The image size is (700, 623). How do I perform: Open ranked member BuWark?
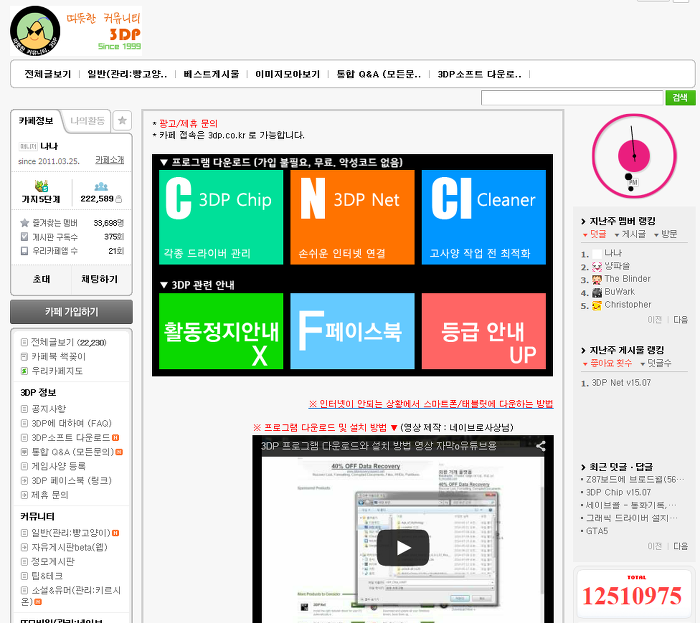click(x=619, y=292)
